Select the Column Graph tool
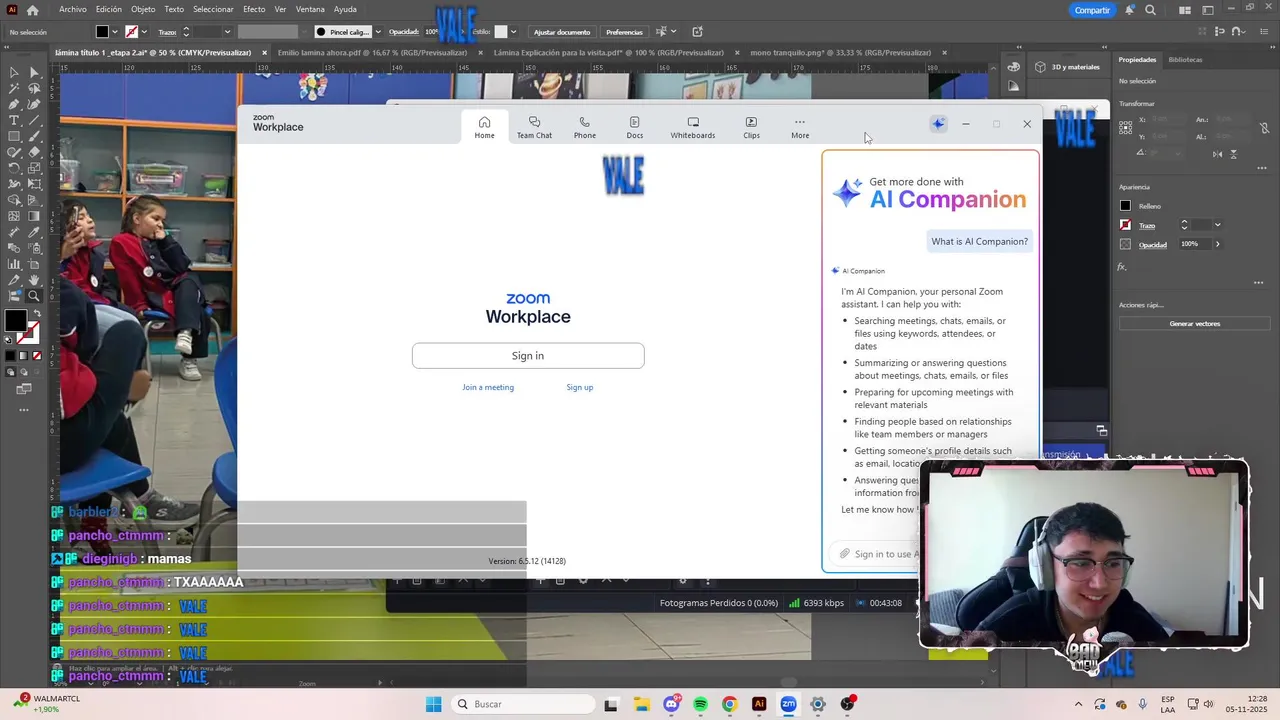 click(14, 264)
